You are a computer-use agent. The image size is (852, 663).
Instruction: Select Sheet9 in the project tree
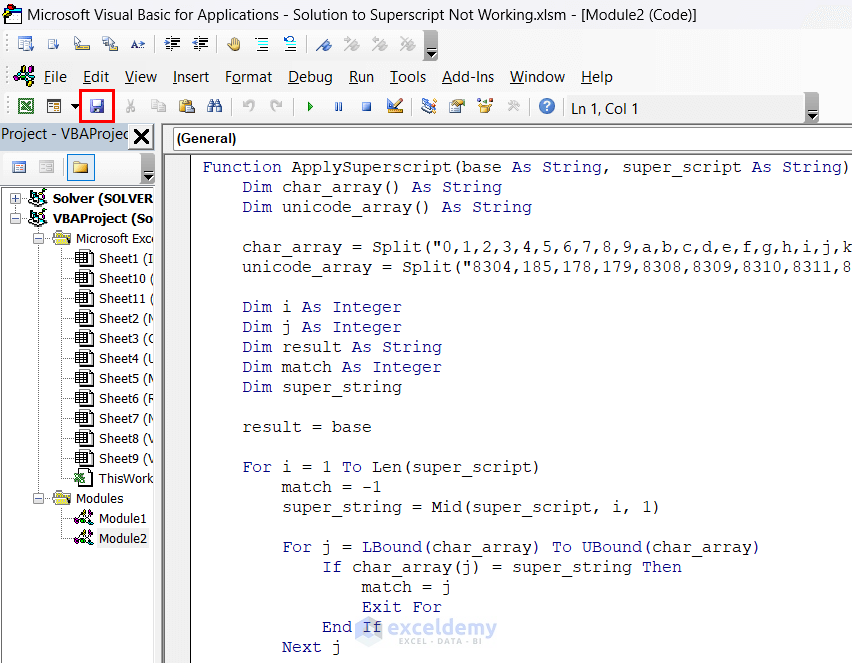click(x=114, y=459)
